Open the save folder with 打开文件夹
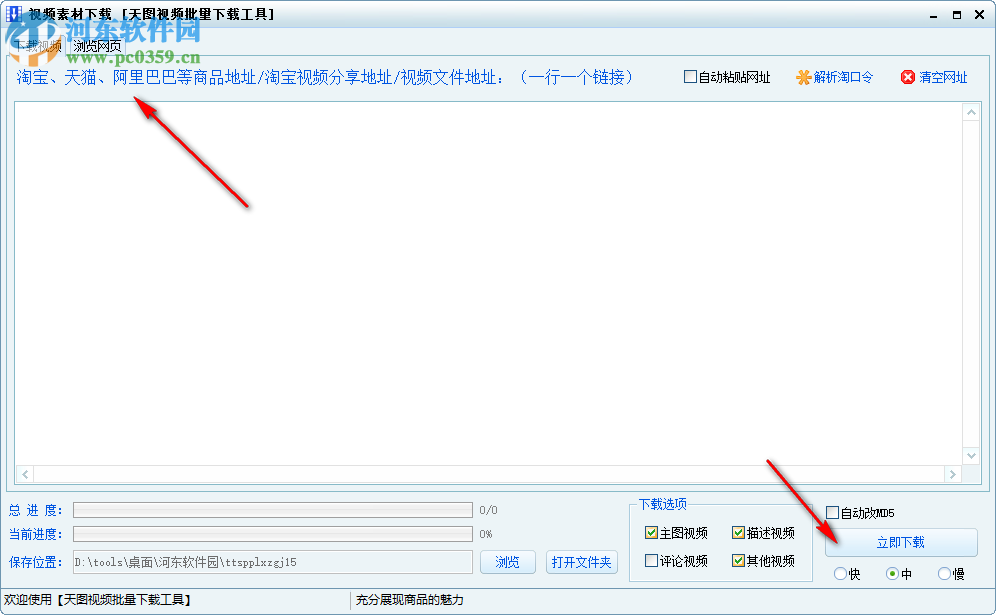 pos(581,562)
